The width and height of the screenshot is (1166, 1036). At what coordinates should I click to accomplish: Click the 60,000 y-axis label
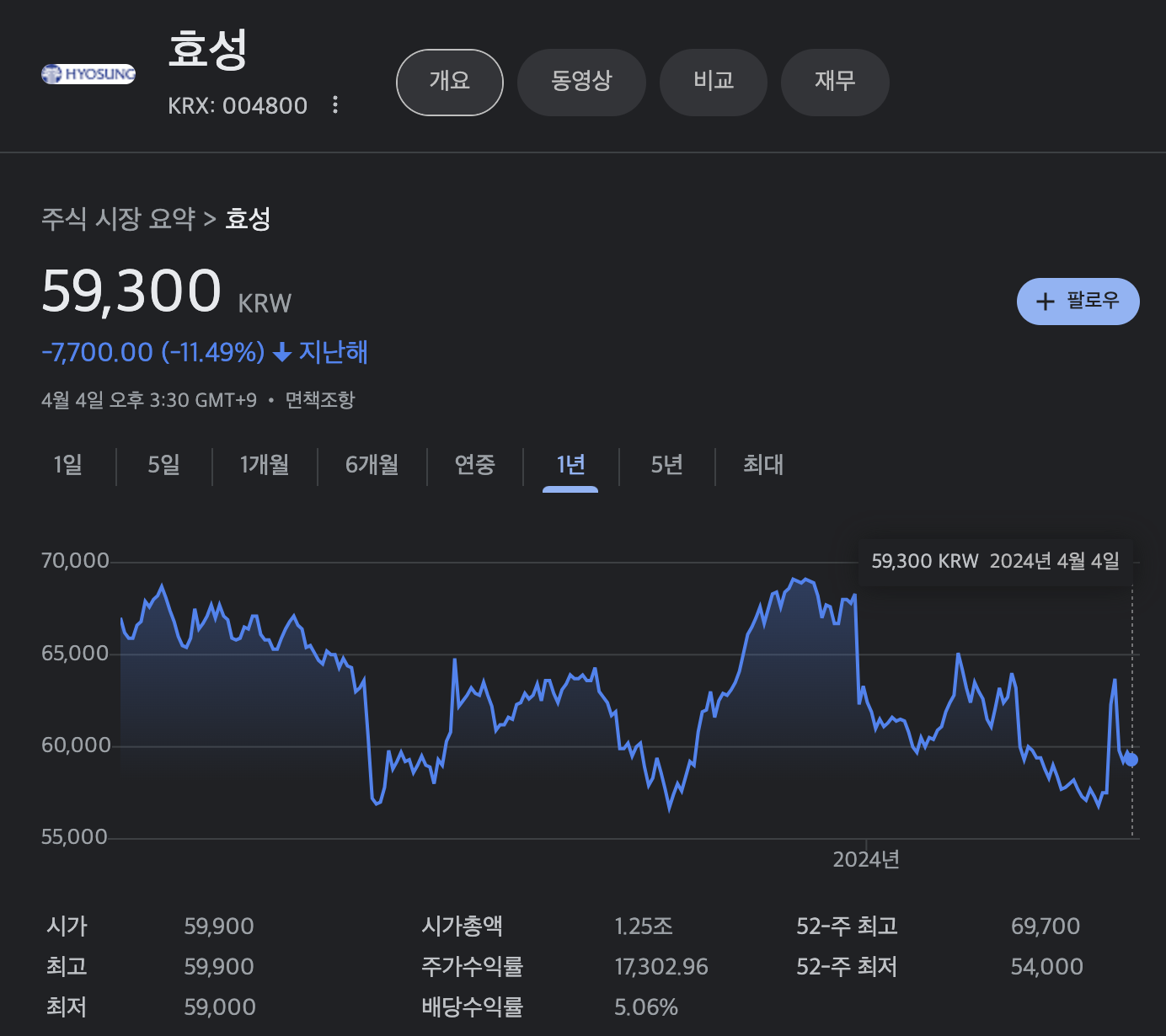point(75,745)
